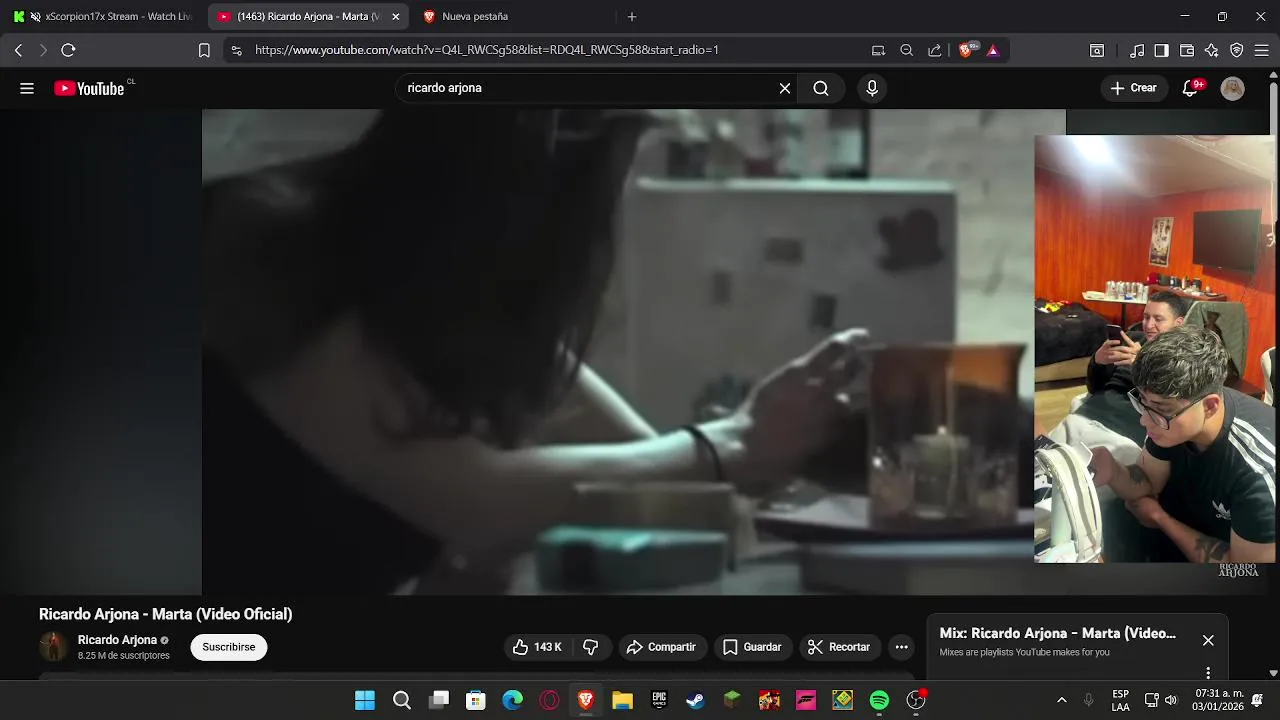This screenshot has width=1280, height=720.
Task: Open the Brave playlist music icon
Action: pos(1137,50)
